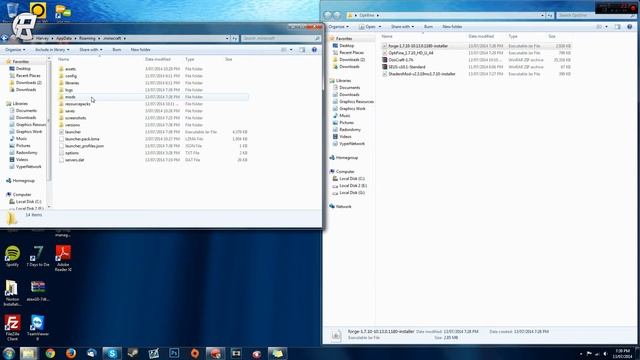Launch TeamViewer desktop shortcut
This screenshot has width=640, height=360.
pos(38,328)
